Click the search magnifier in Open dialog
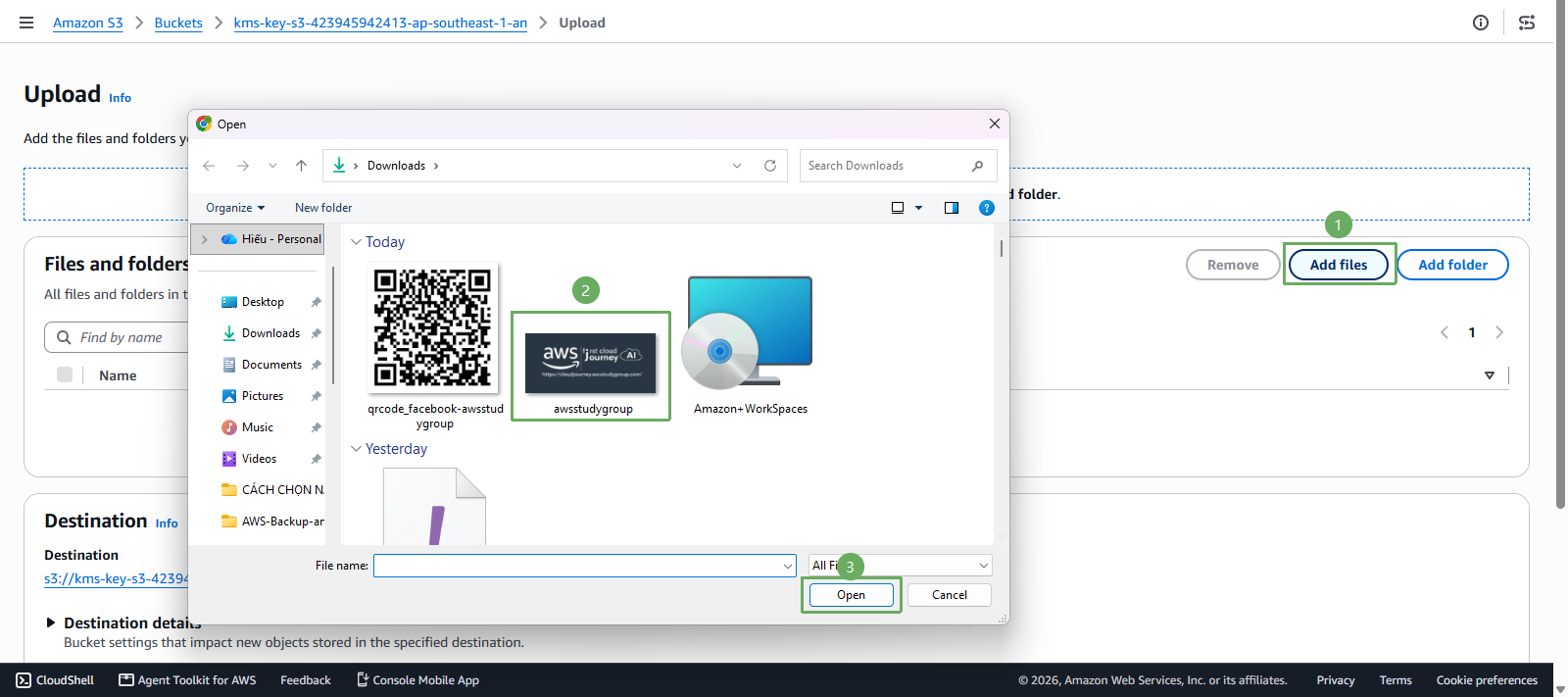Viewport: 1568px width, 697px height. [977, 166]
